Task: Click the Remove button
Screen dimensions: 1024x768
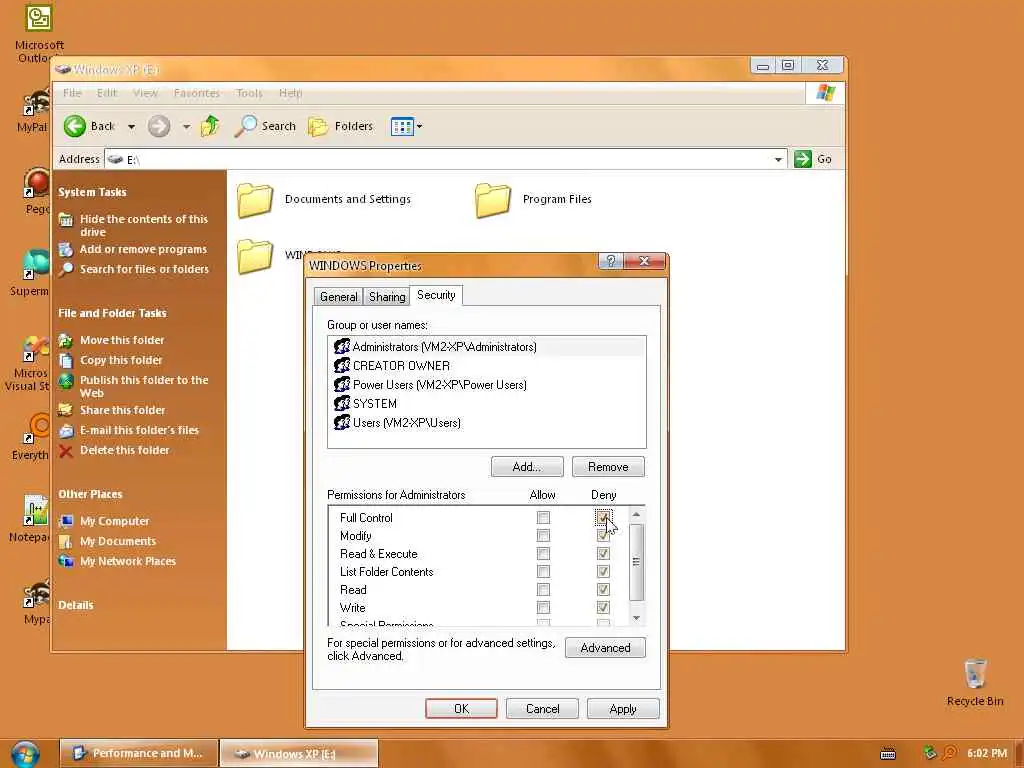Action: 608,467
